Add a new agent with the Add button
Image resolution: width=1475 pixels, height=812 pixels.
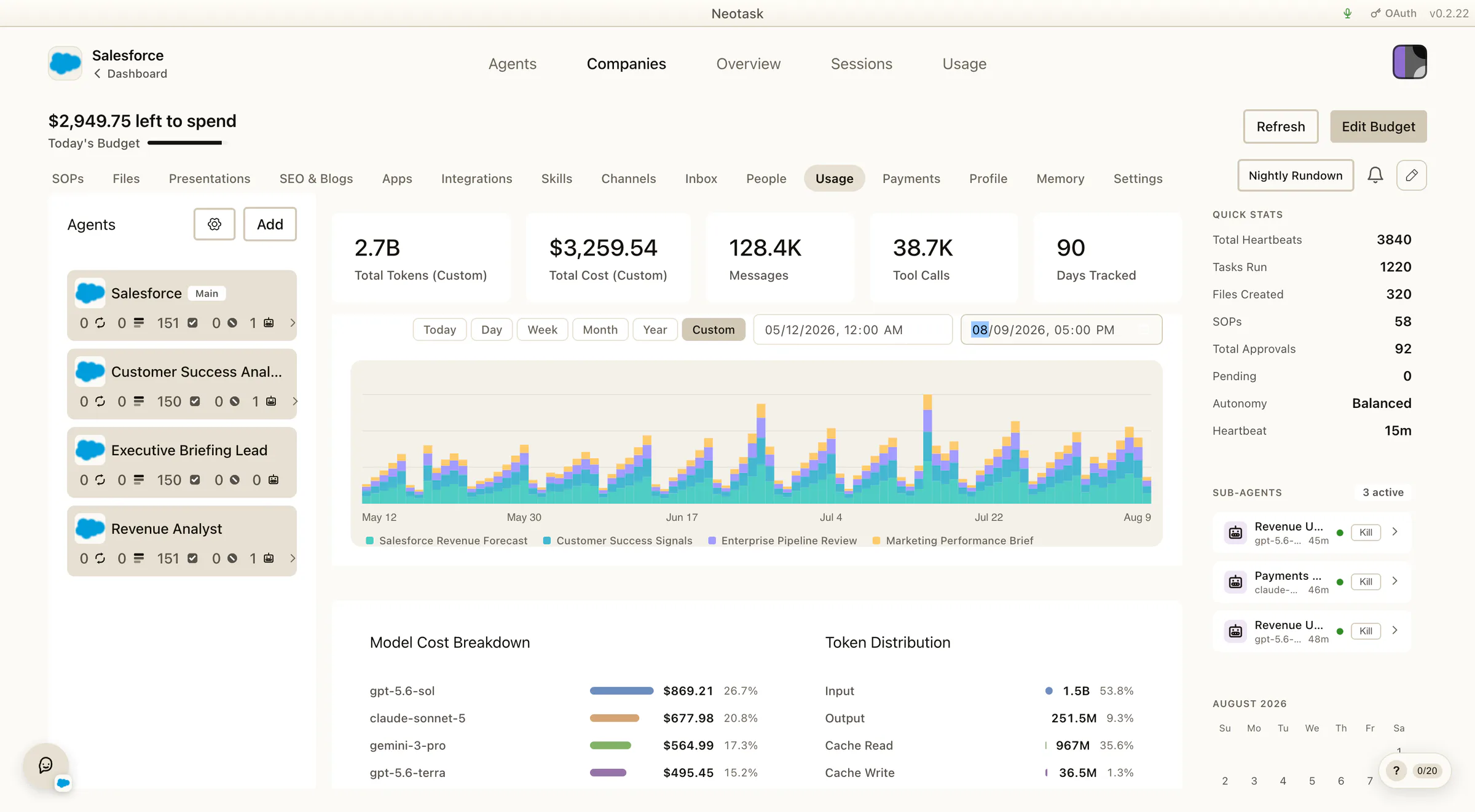270,224
